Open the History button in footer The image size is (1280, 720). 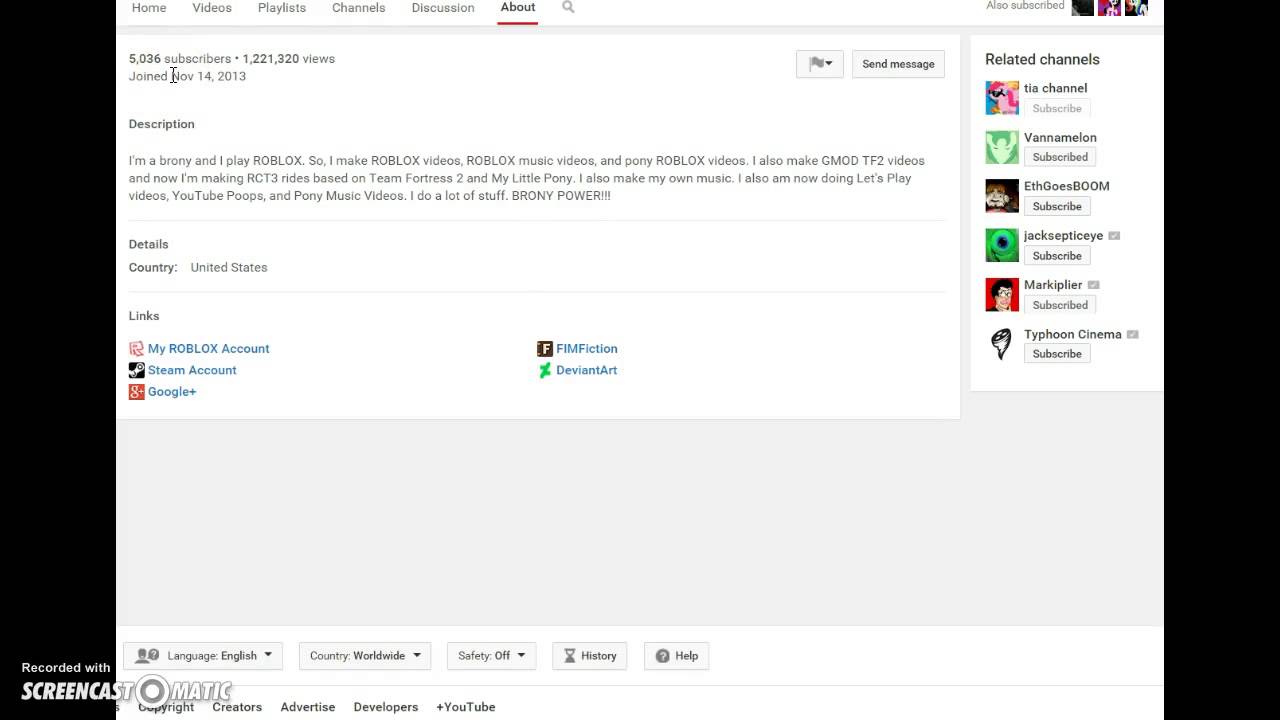tap(590, 656)
